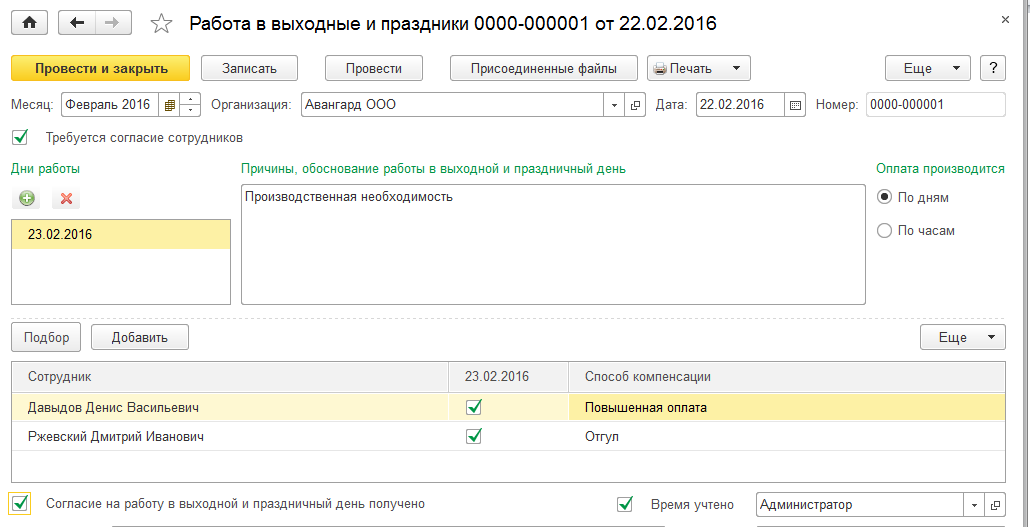Delete the work day with the red cross
Viewport: 1030px width, 527px height.
[x=66, y=198]
